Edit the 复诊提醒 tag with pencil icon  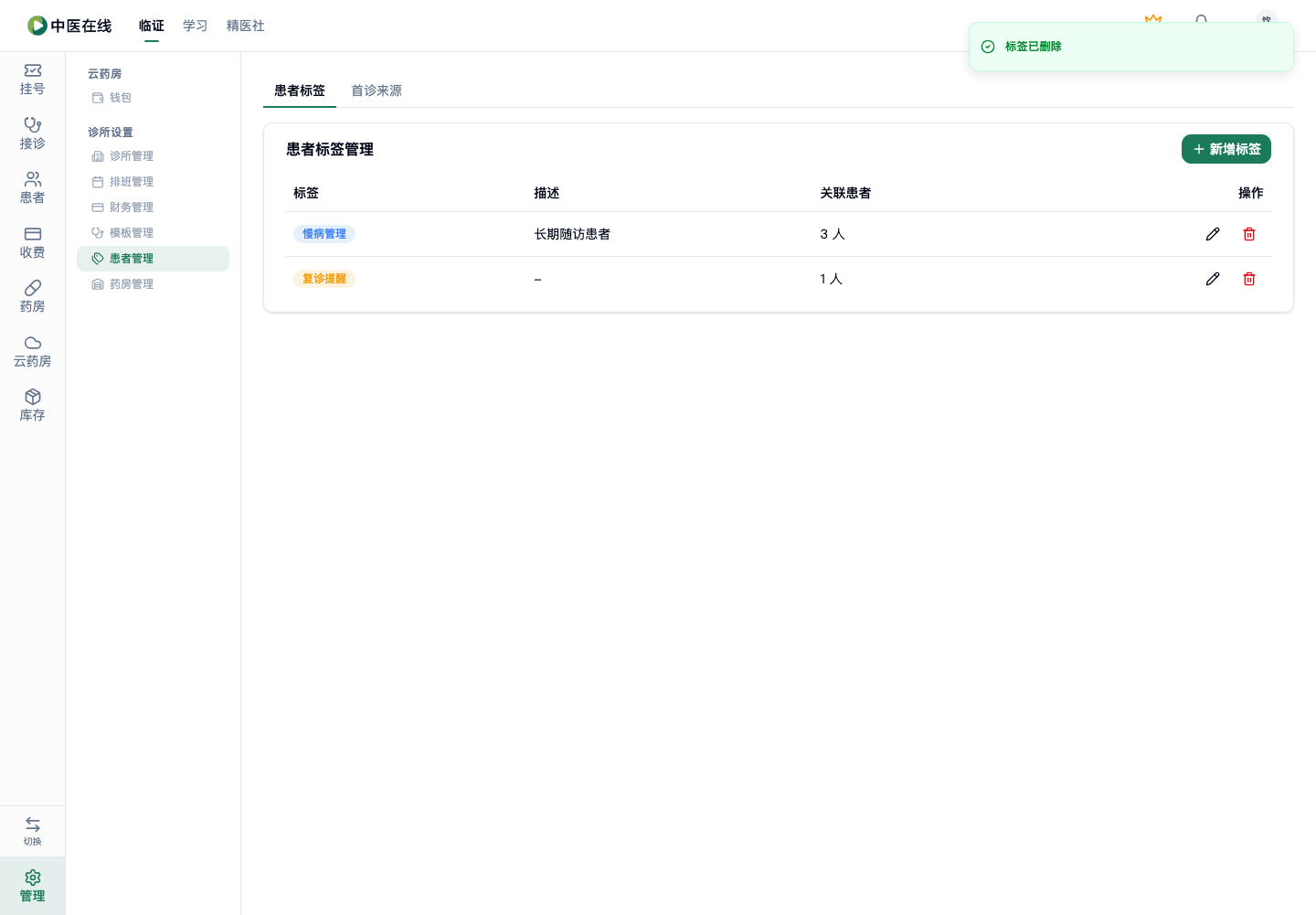1213,279
